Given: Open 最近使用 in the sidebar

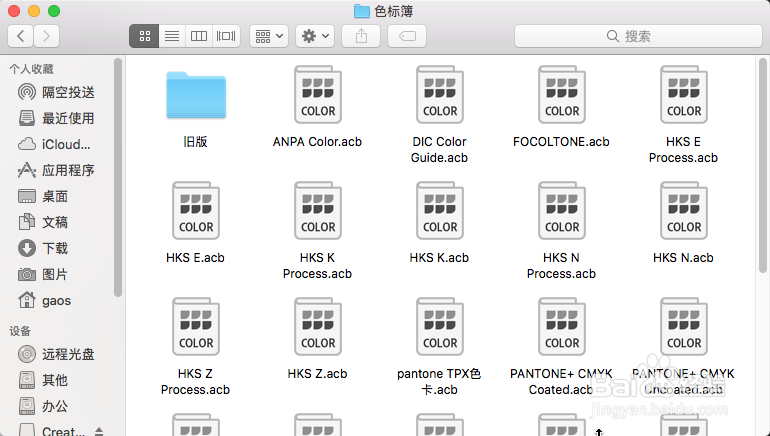Looking at the screenshot, I should (x=56, y=118).
